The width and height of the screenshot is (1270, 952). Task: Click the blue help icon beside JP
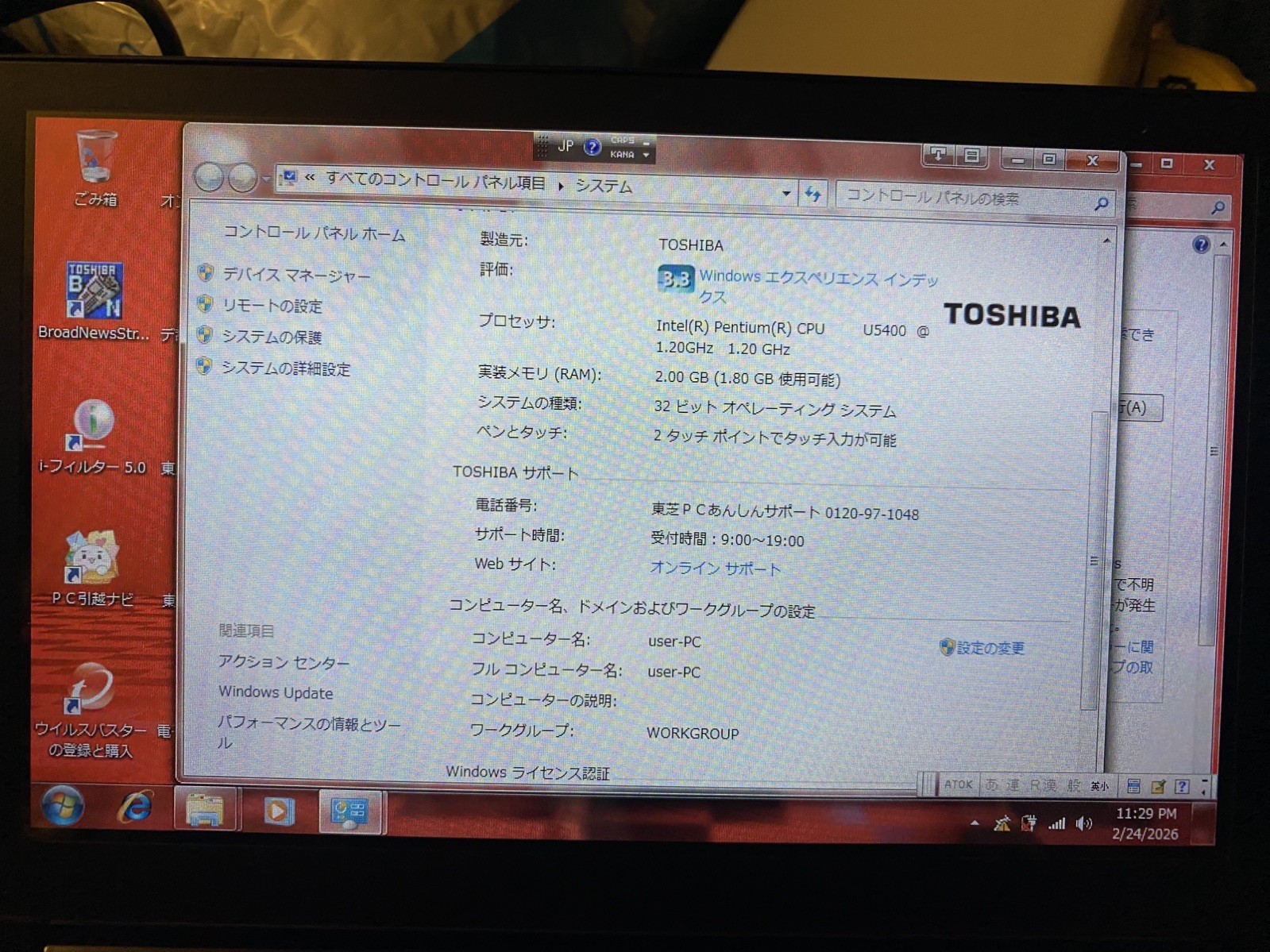(592, 147)
